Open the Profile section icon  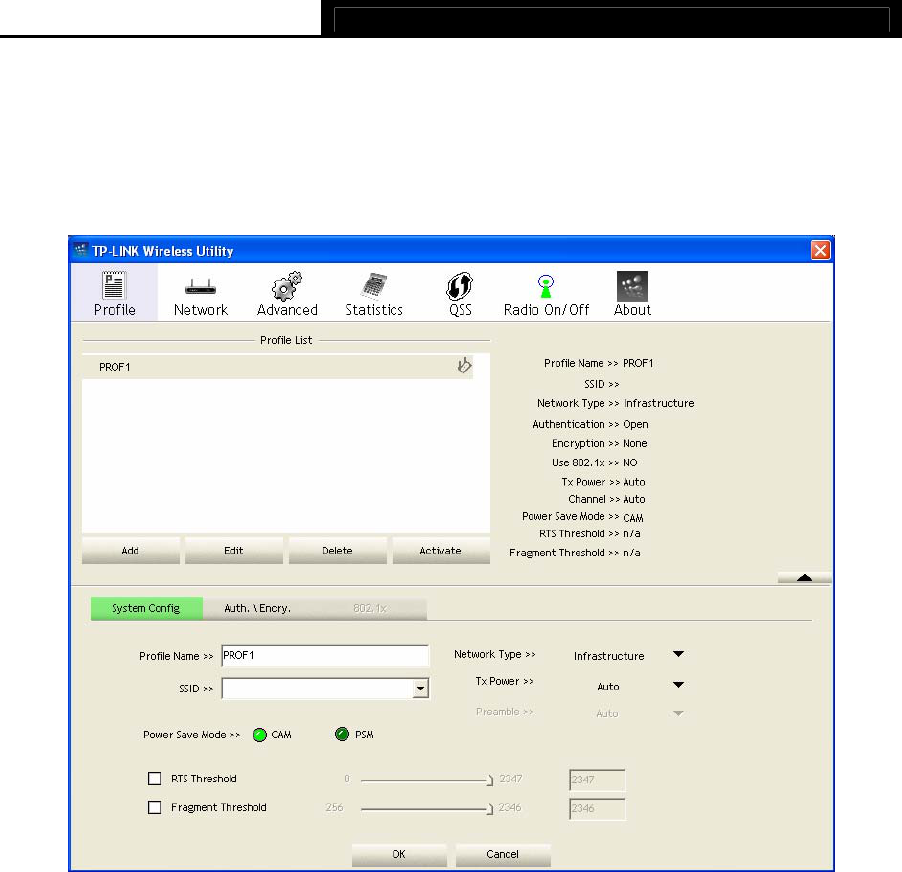pos(114,286)
